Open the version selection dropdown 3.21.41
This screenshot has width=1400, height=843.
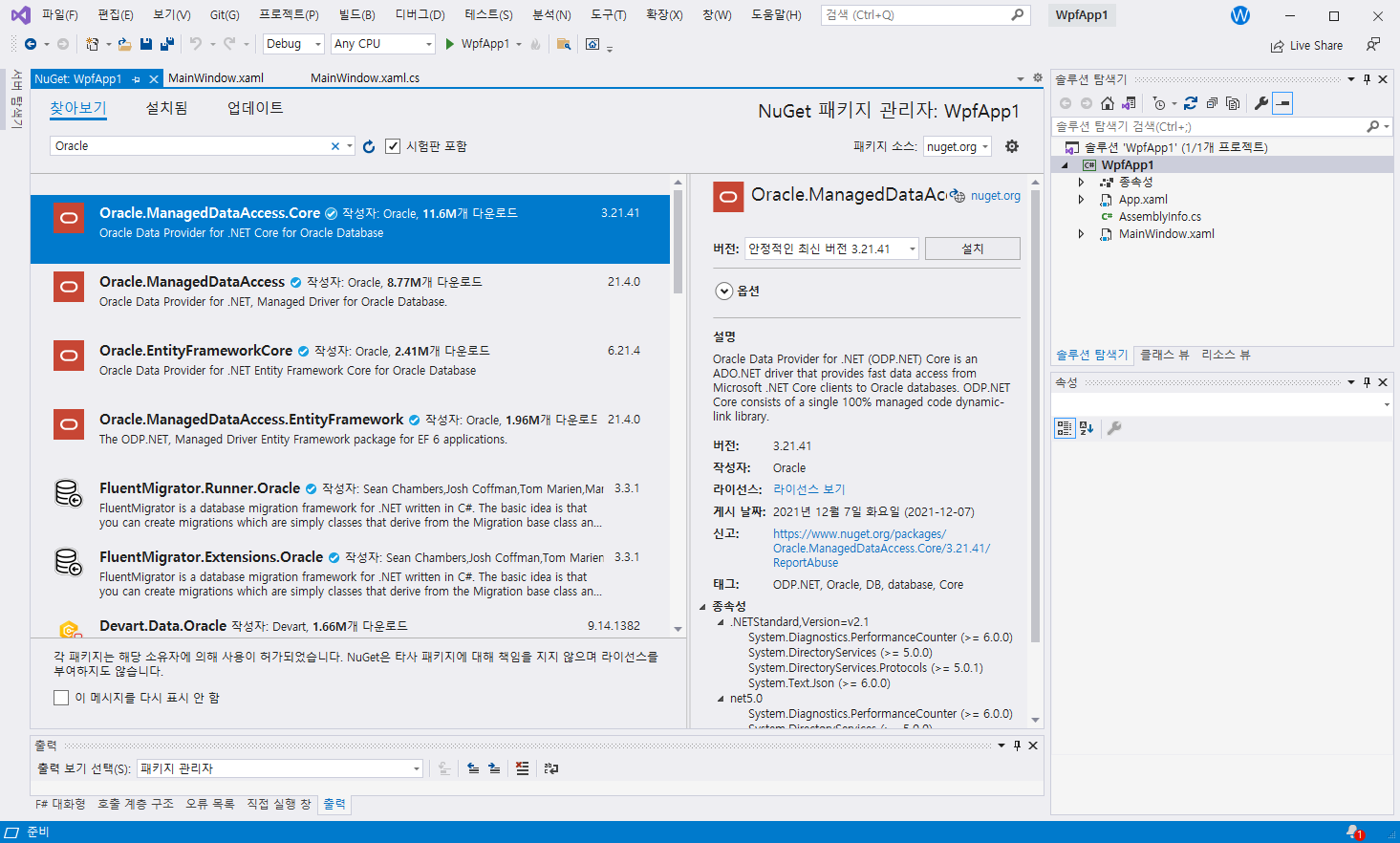832,249
